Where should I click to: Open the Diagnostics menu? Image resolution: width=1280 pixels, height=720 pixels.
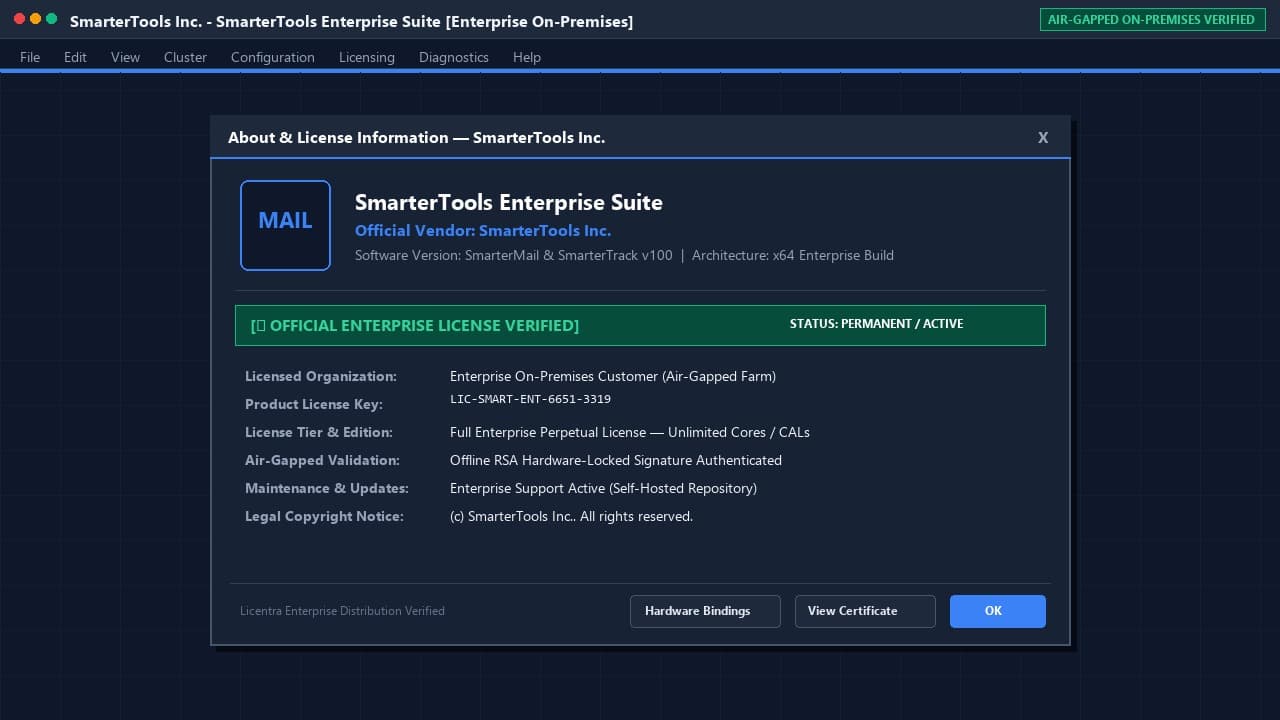click(x=454, y=57)
